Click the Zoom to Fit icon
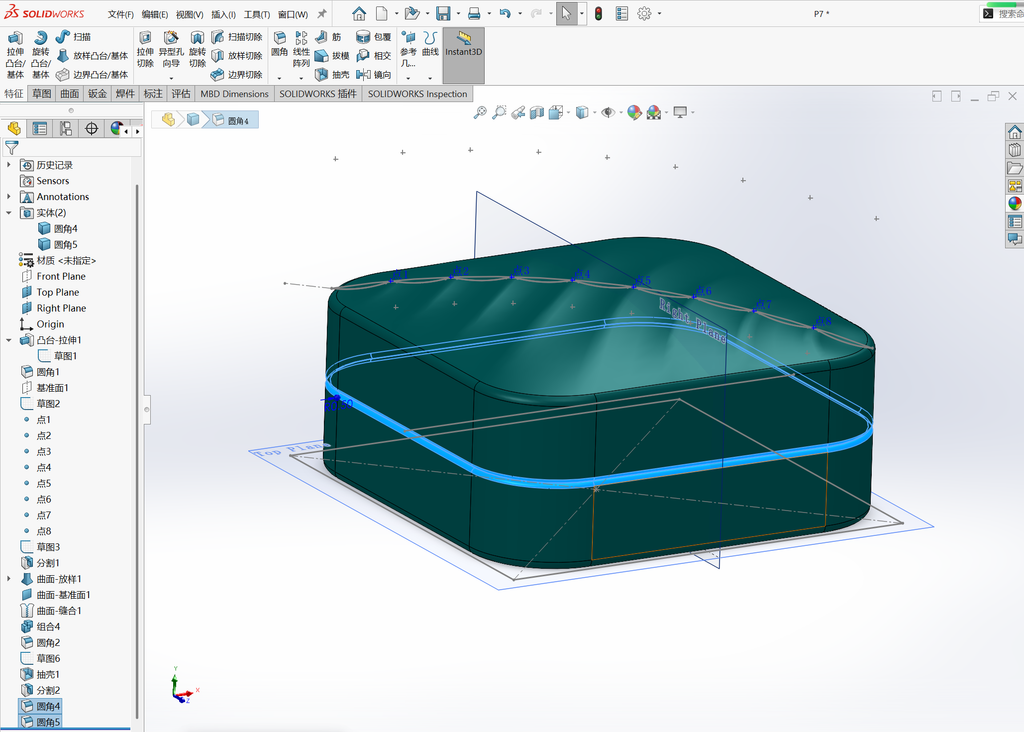The image size is (1024, 732). [x=480, y=113]
